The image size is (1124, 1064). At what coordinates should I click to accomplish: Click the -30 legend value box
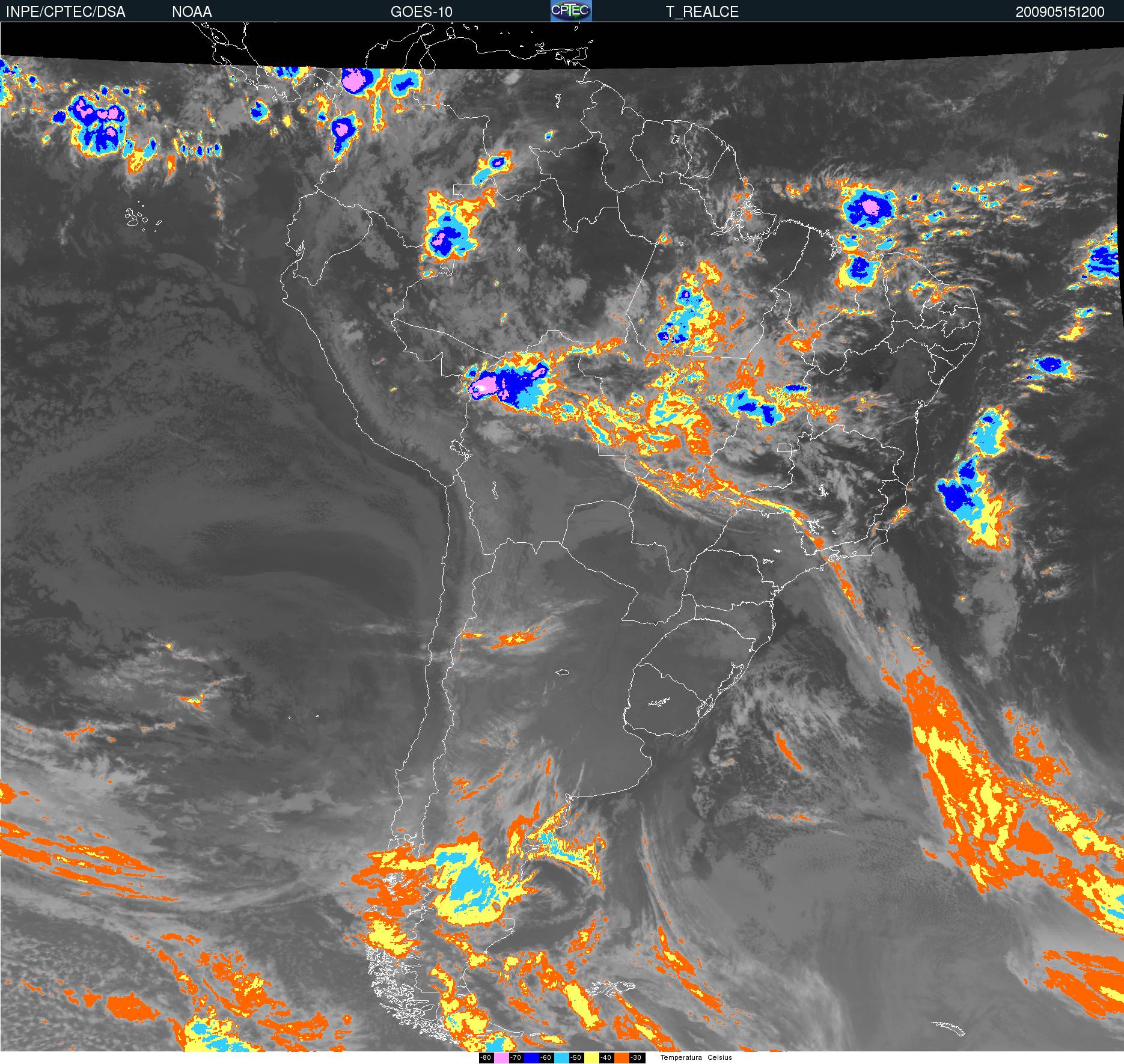pyautogui.click(x=637, y=1058)
